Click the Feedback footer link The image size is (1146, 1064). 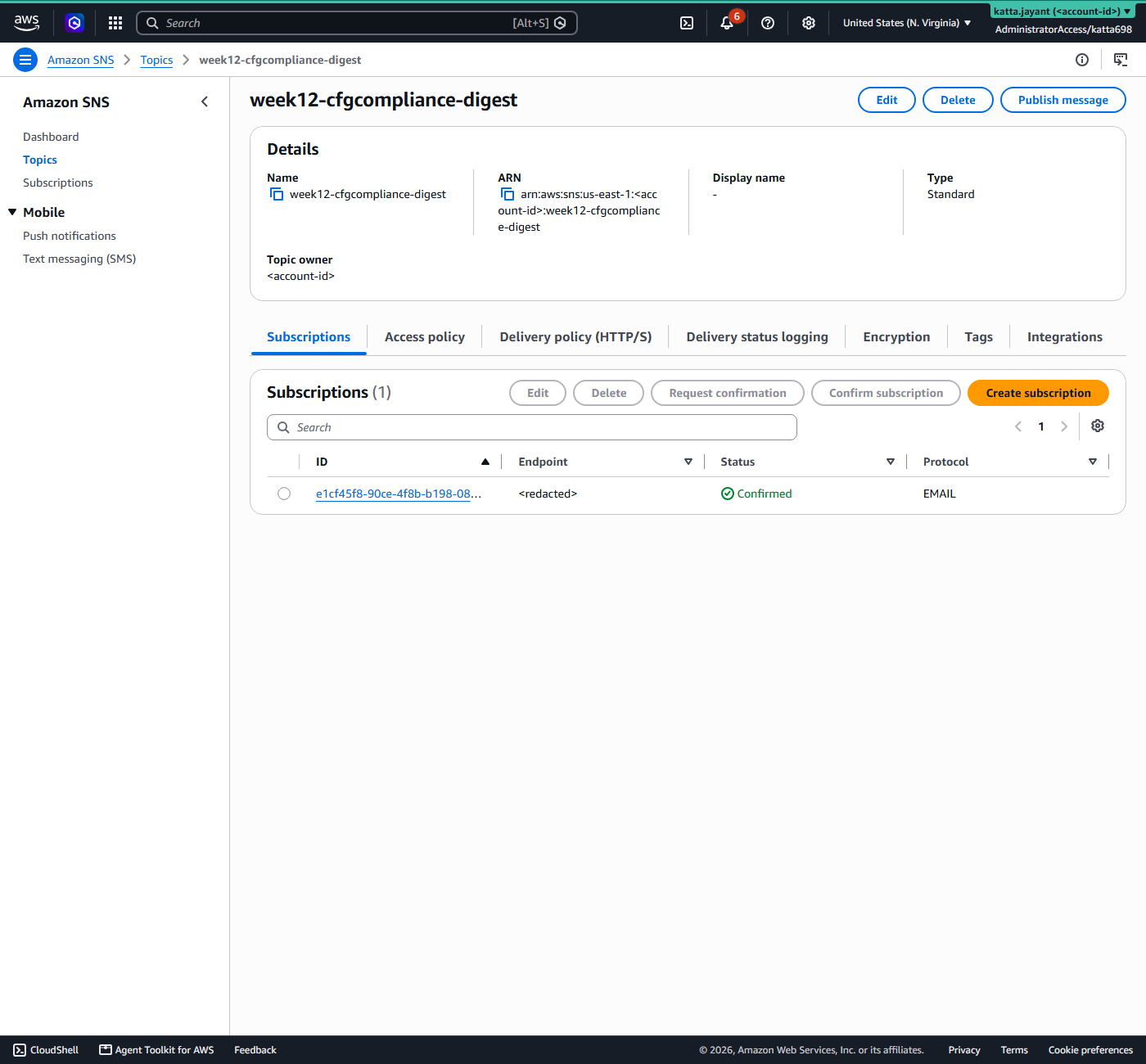pos(255,1050)
